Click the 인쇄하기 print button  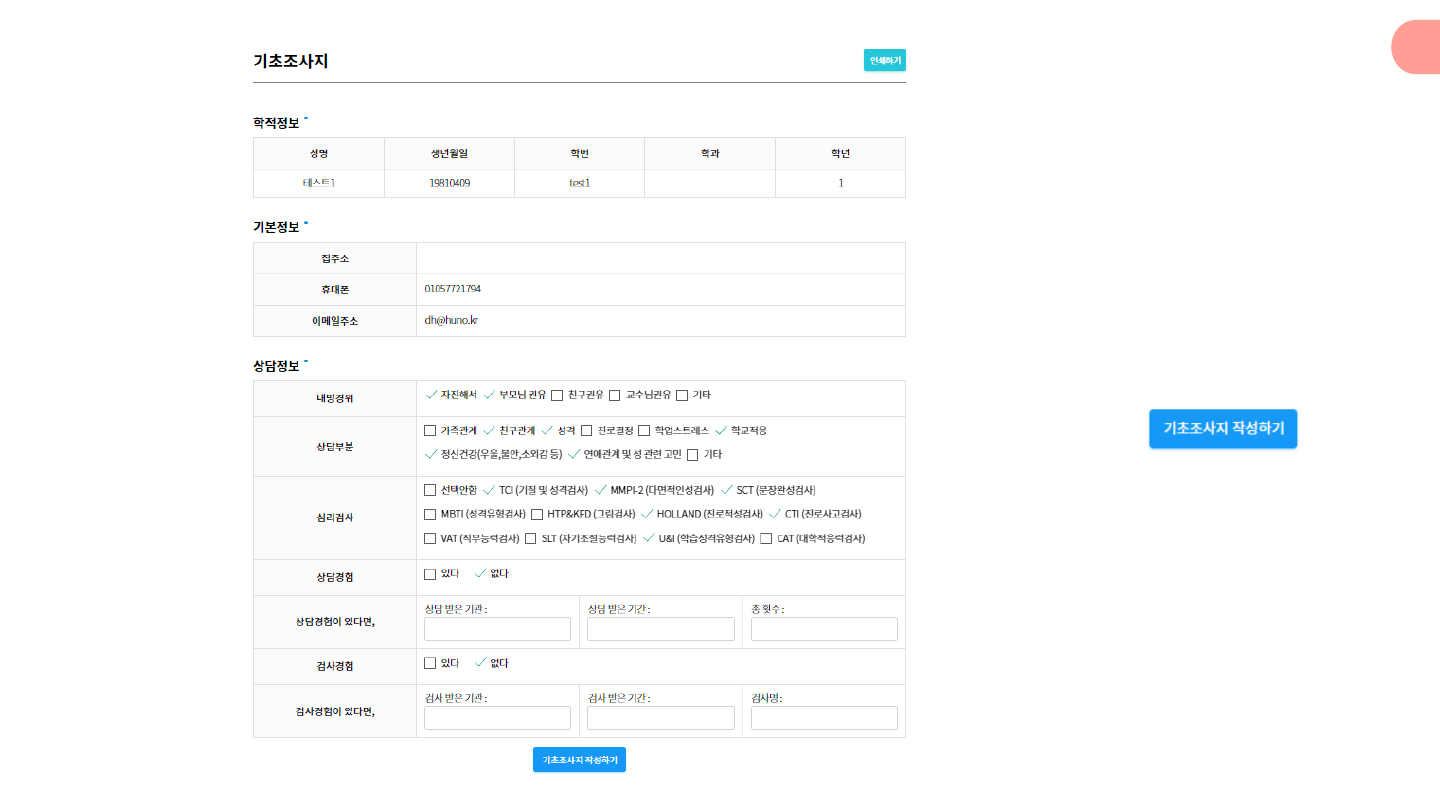pos(884,60)
